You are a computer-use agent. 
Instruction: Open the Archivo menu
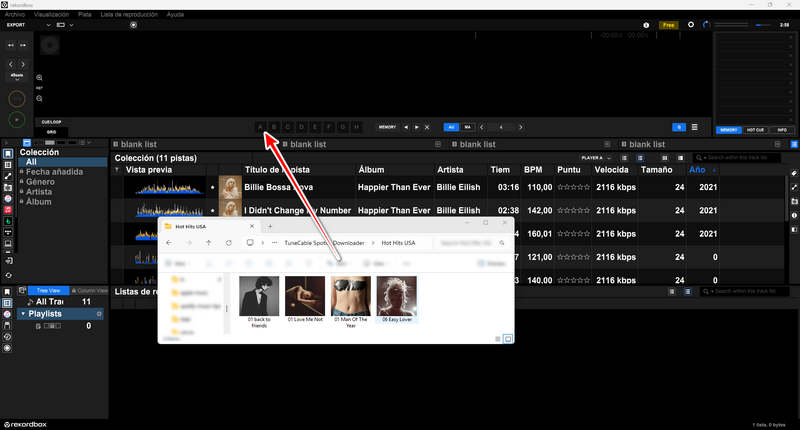click(13, 15)
